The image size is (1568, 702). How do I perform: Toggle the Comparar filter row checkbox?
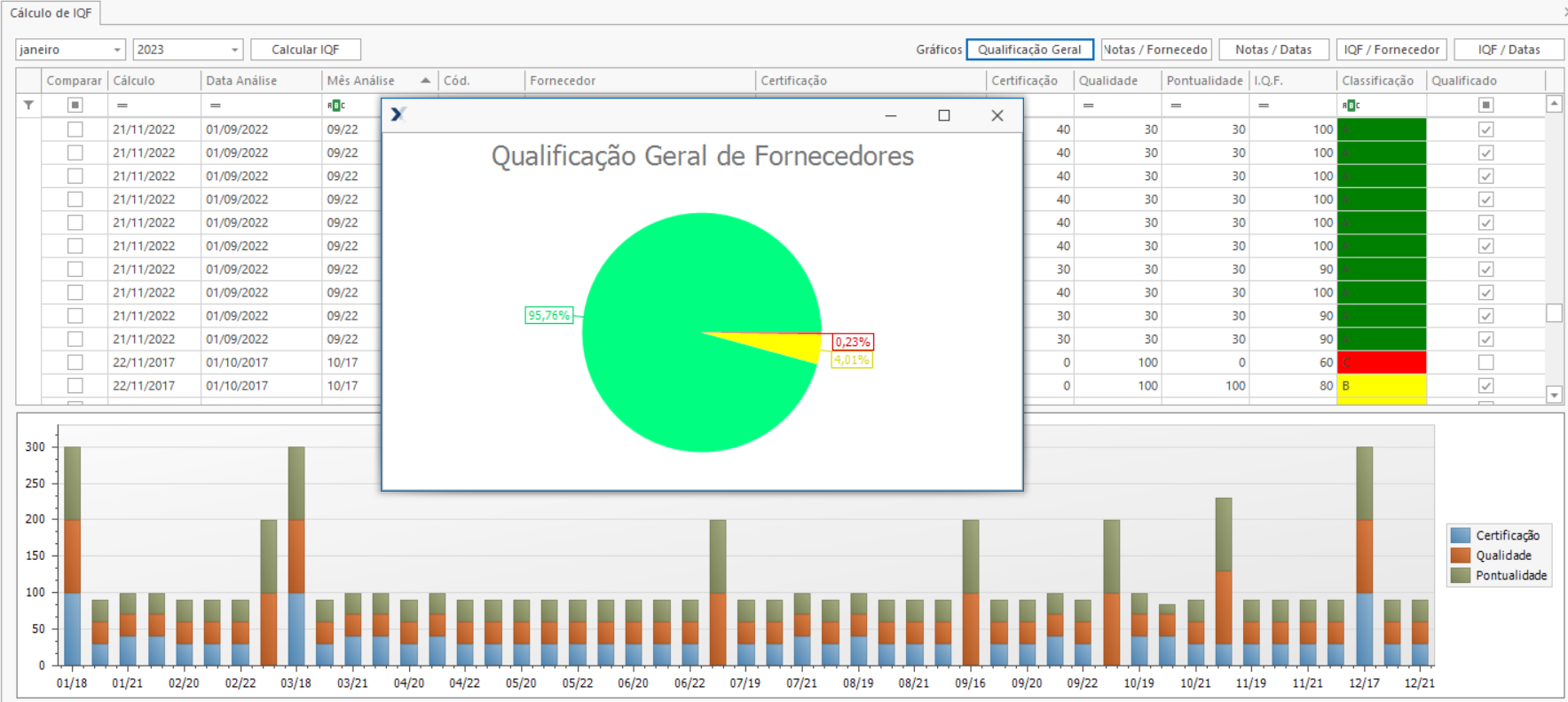[x=75, y=106]
